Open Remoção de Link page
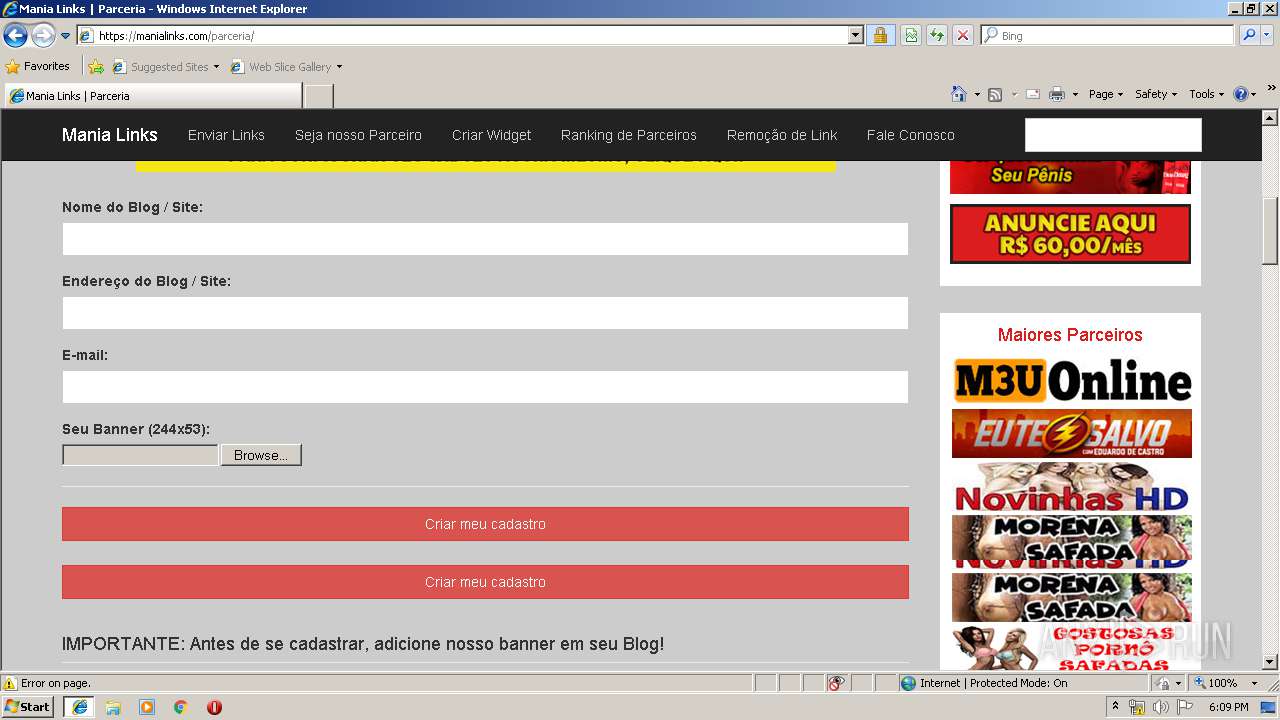The height and width of the screenshot is (720, 1280). pos(782,135)
